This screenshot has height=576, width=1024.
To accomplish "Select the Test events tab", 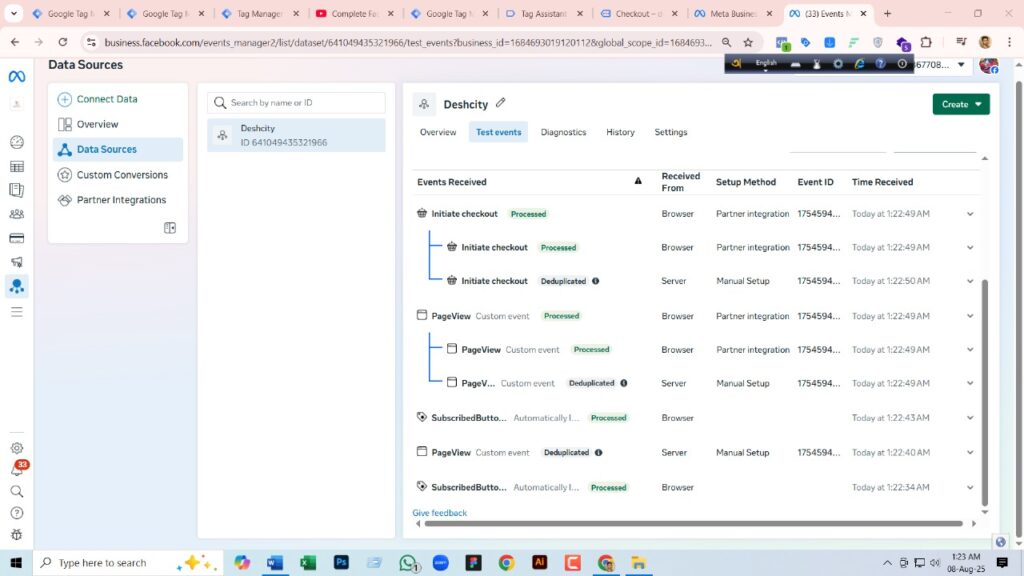I will [x=498, y=132].
